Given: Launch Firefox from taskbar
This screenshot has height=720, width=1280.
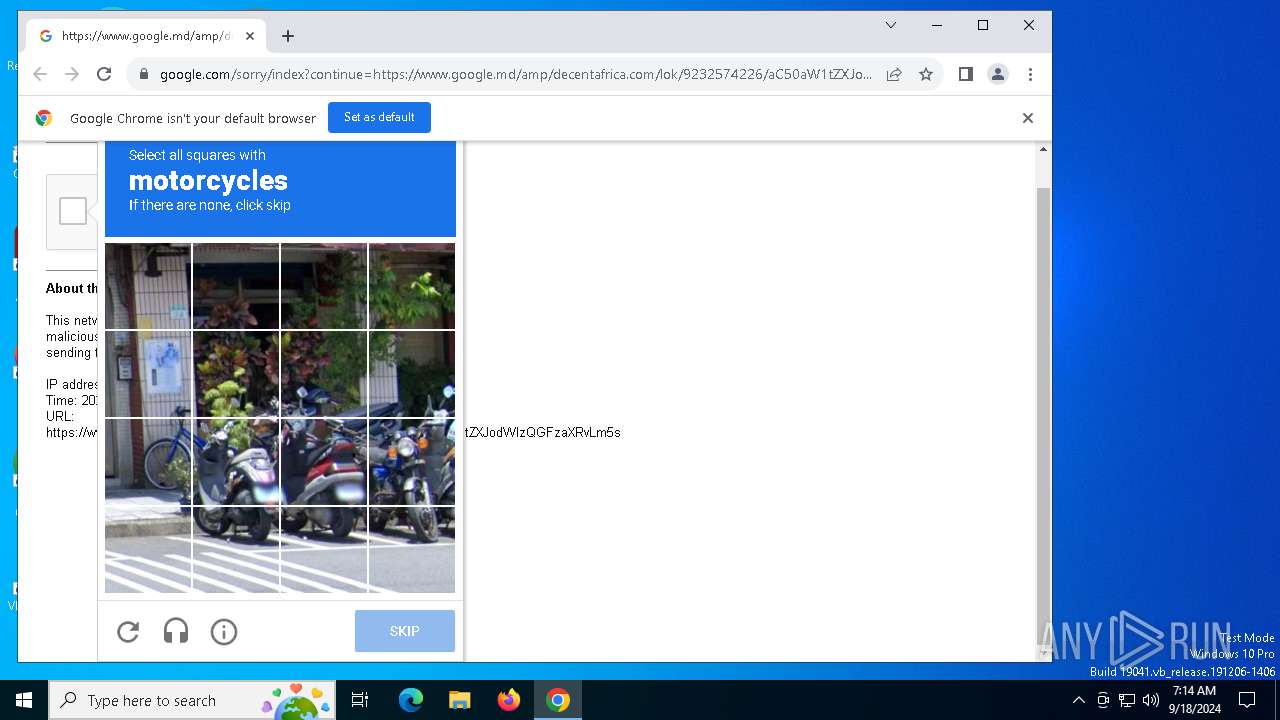Looking at the screenshot, I should pos(509,700).
